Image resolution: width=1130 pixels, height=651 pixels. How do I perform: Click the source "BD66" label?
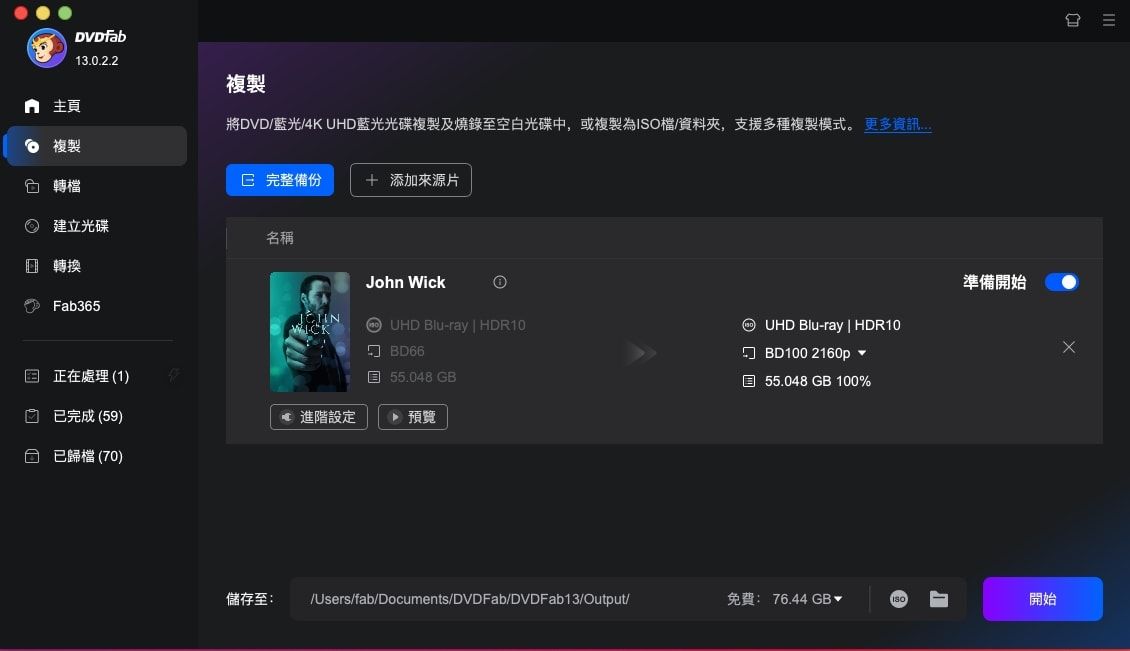pos(407,351)
